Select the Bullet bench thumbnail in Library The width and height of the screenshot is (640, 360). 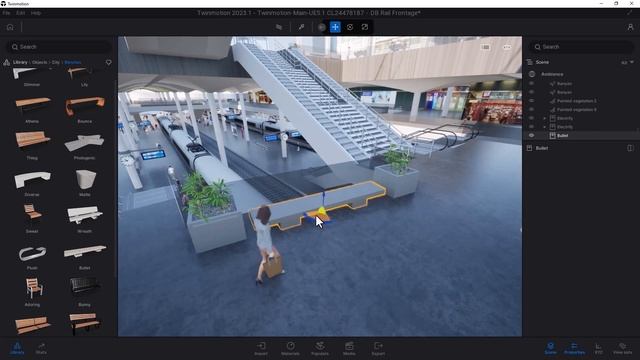(84, 252)
